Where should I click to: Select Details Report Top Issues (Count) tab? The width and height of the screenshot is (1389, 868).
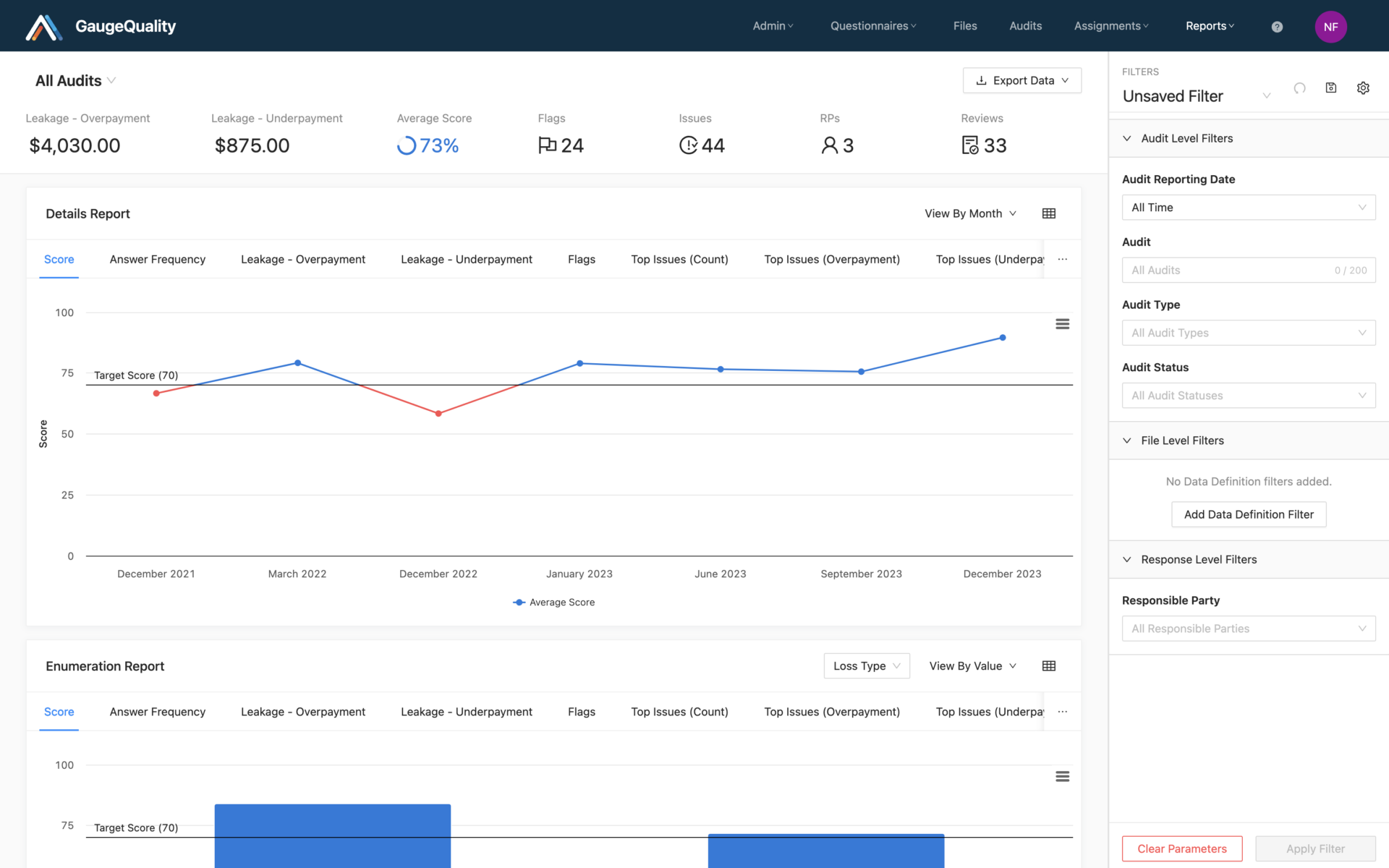(x=679, y=259)
